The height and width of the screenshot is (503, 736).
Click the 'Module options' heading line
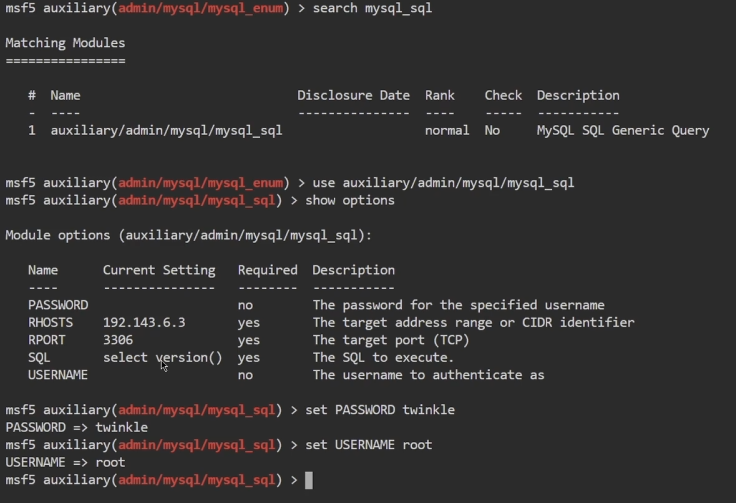[x=188, y=235]
